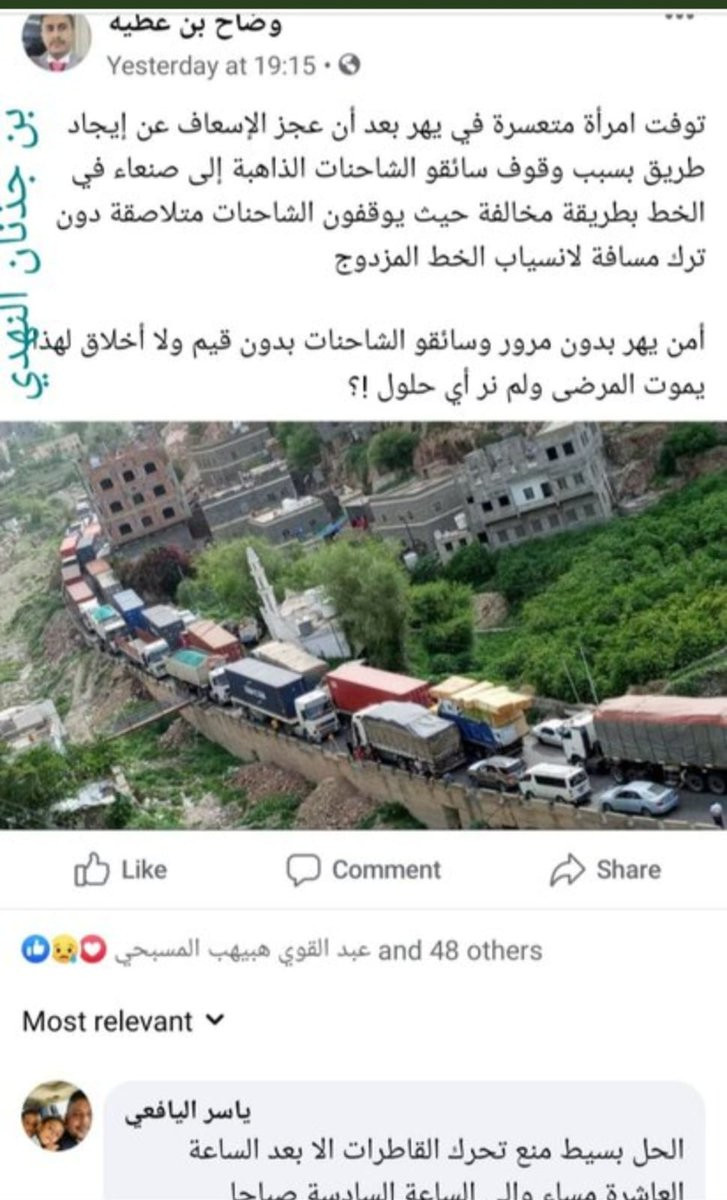Tap the globe public privacy icon
This screenshot has height=1200, width=727.
tap(350, 66)
